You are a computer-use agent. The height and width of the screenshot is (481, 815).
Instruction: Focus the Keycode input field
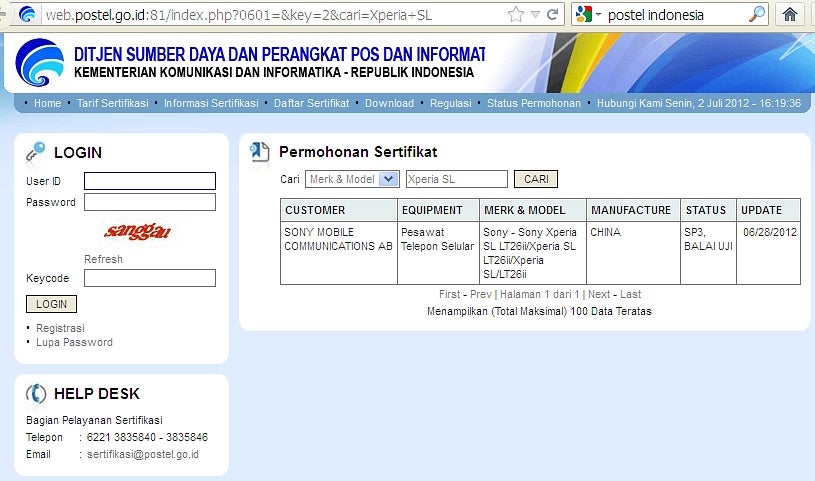tap(150, 278)
